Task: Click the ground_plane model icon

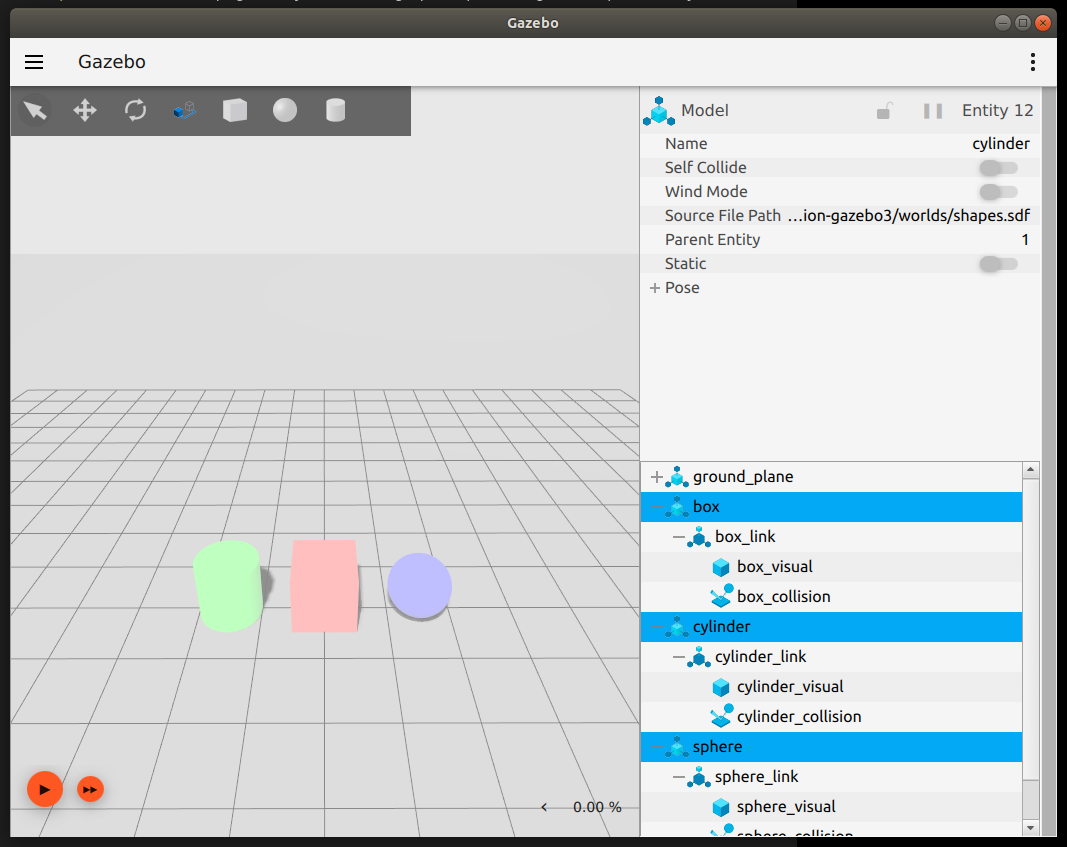Action: click(677, 477)
